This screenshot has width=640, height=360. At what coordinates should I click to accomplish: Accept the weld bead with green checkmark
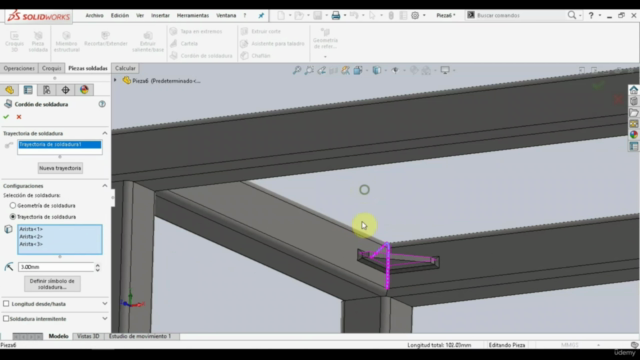pyautogui.click(x=6, y=117)
